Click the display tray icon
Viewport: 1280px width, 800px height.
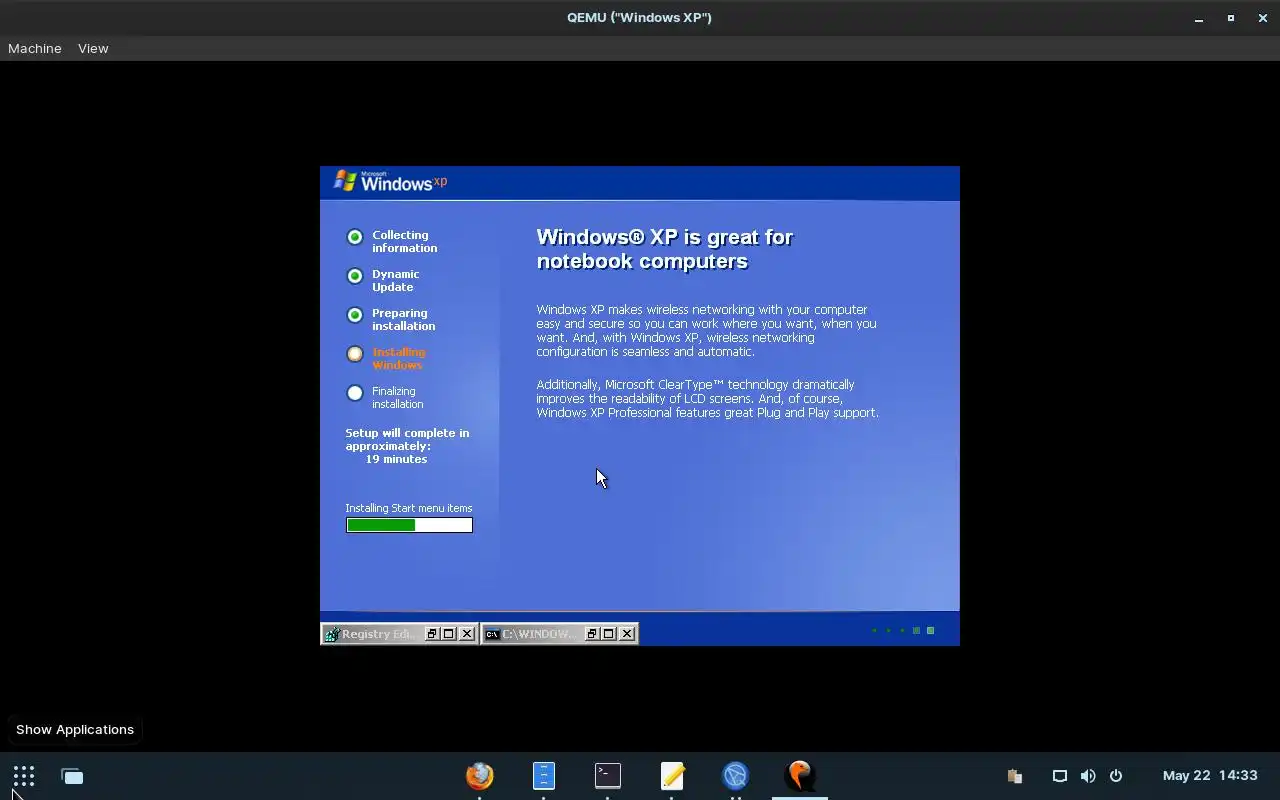[x=1060, y=776]
